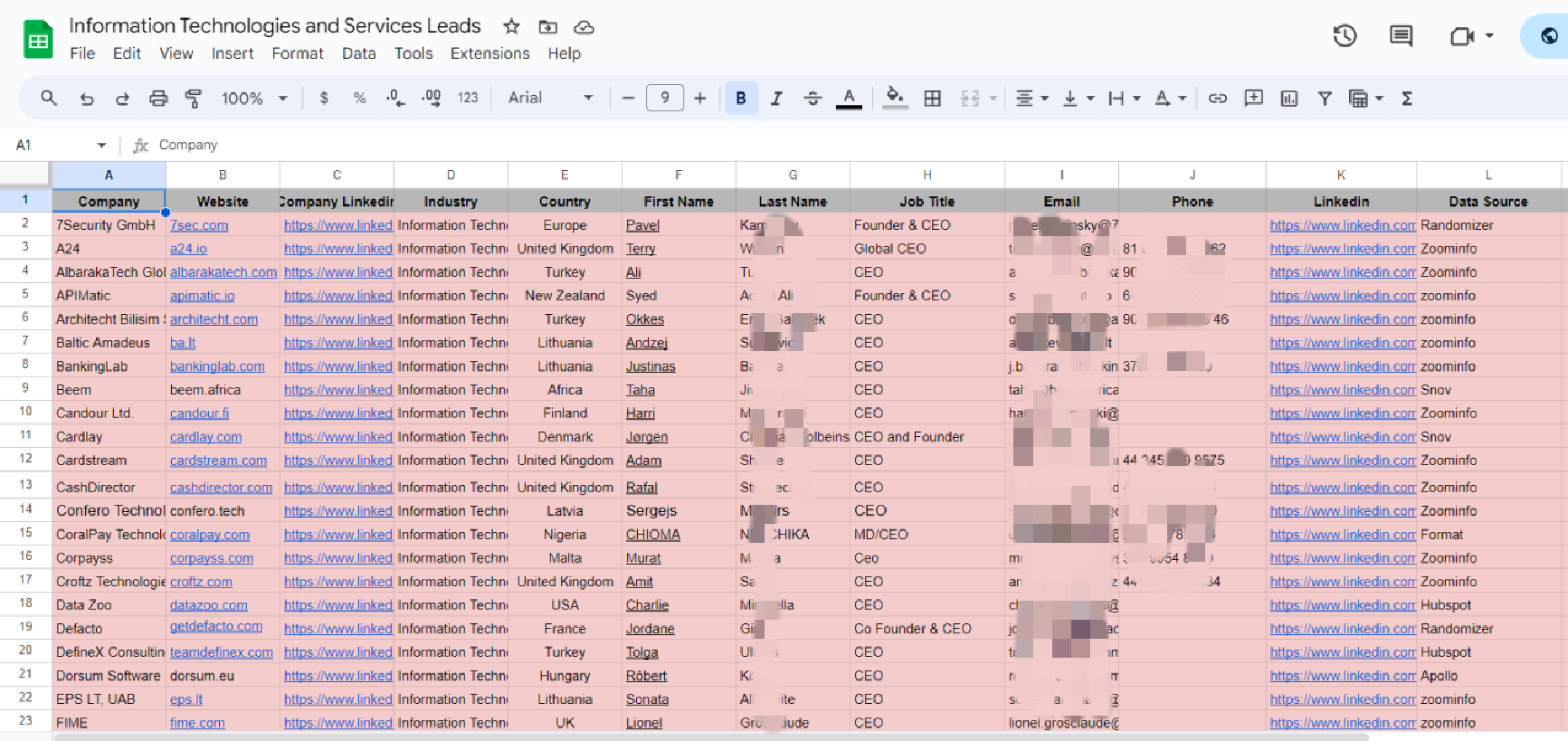
Task: Insert a link from the toolbar
Action: [1218, 98]
